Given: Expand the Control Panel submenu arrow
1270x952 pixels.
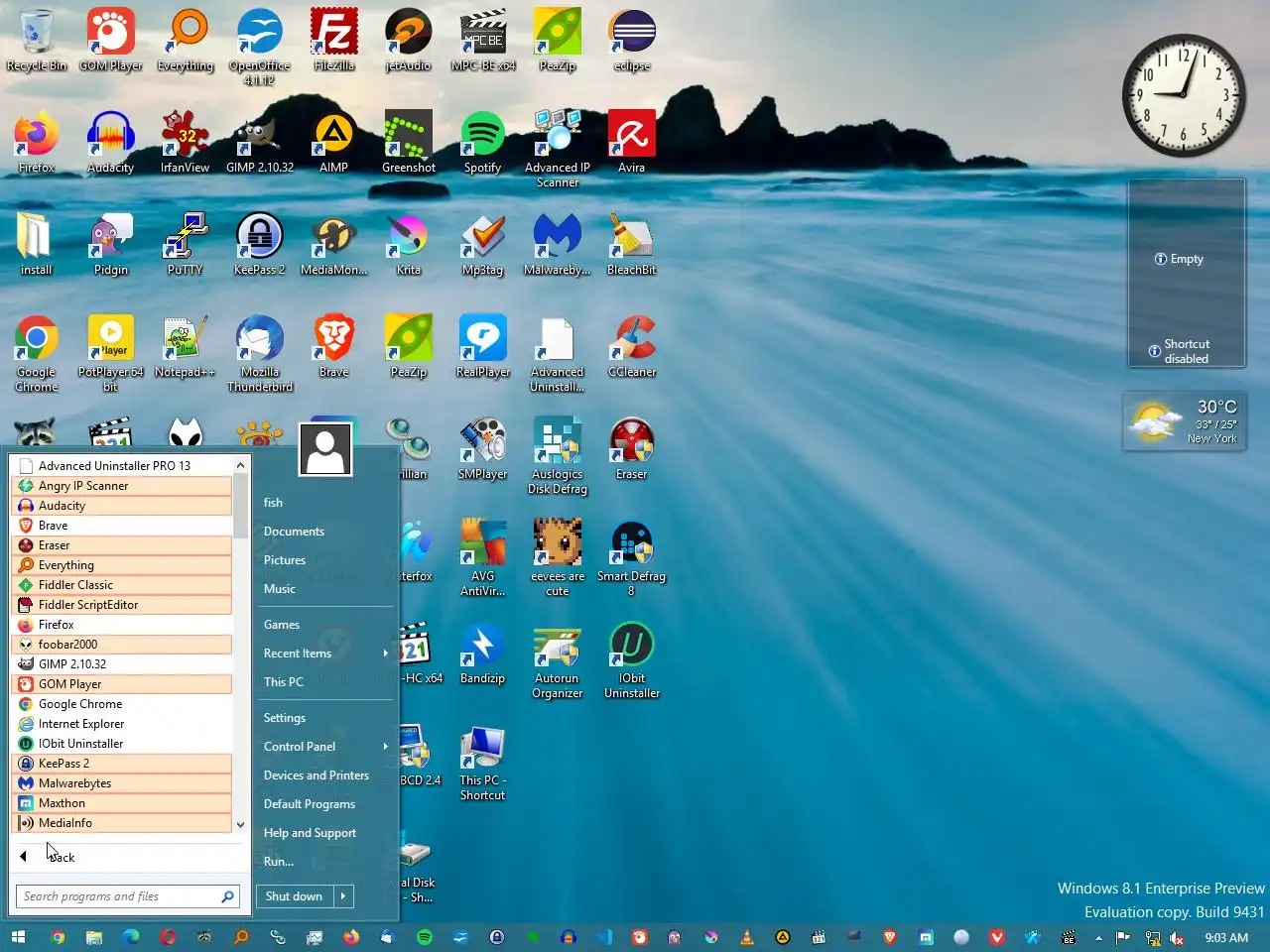Looking at the screenshot, I should pos(386,747).
